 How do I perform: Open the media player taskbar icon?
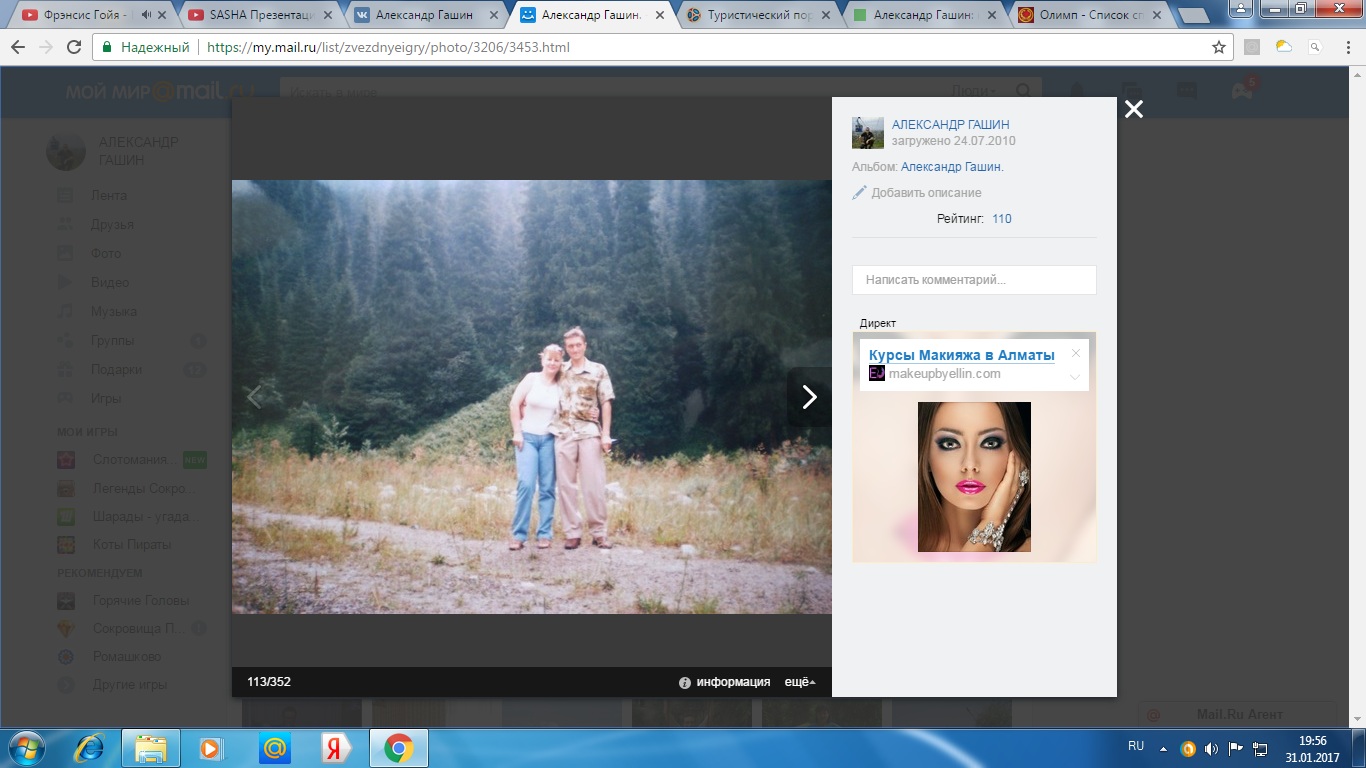(211, 747)
